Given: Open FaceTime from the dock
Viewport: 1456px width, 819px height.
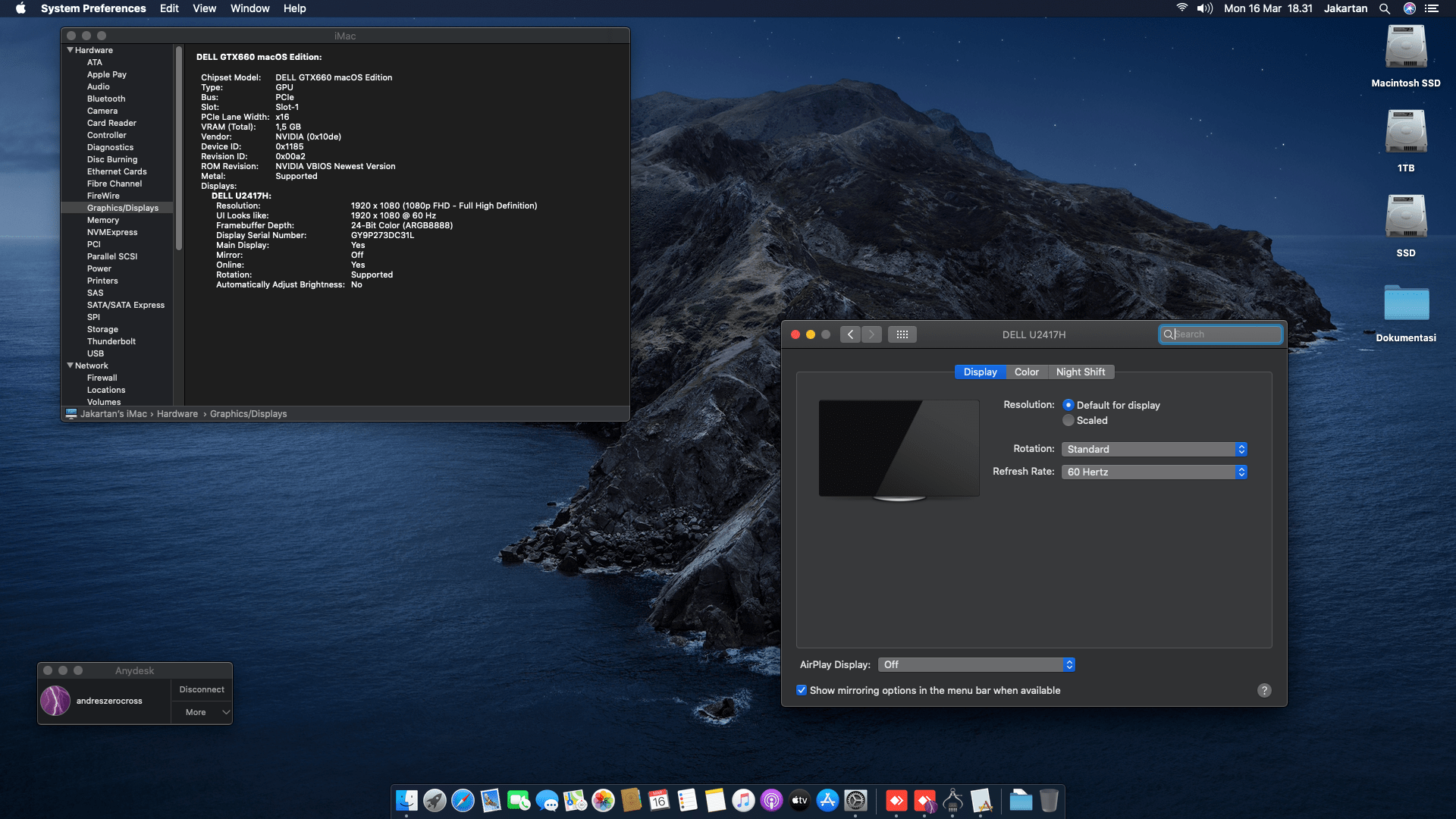Looking at the screenshot, I should (519, 800).
